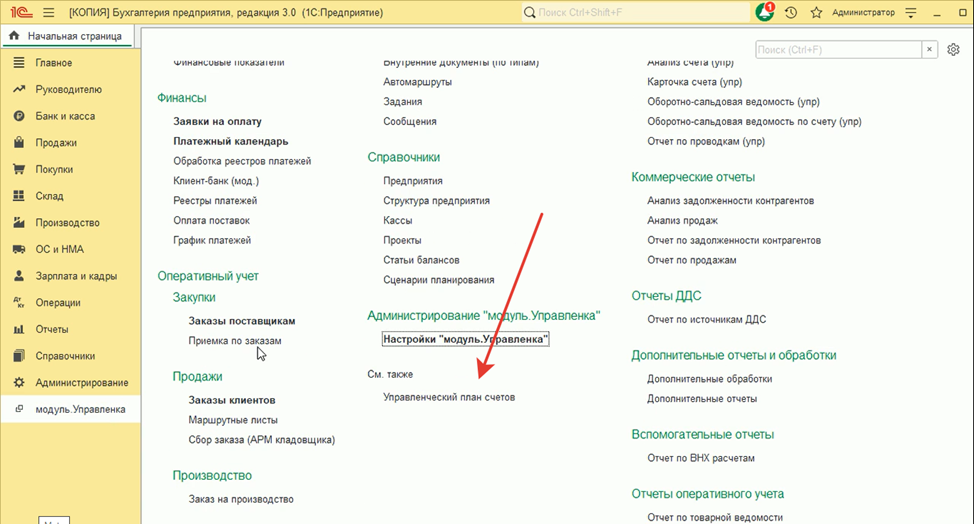Screen dimensions: 974x524
Task: Open Управленческий план счетов
Action: click(x=448, y=397)
